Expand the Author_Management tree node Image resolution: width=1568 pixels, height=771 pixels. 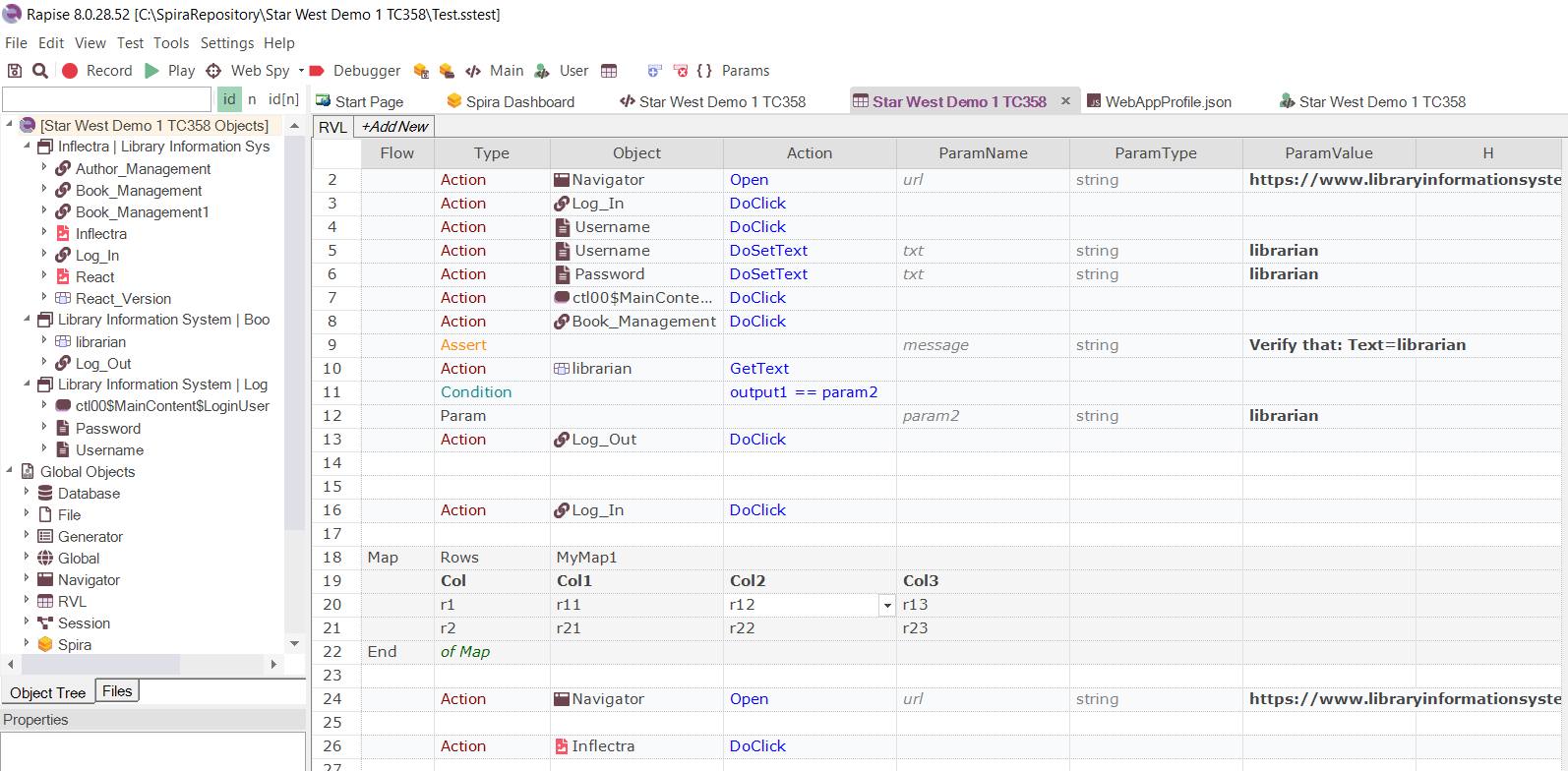(44, 168)
